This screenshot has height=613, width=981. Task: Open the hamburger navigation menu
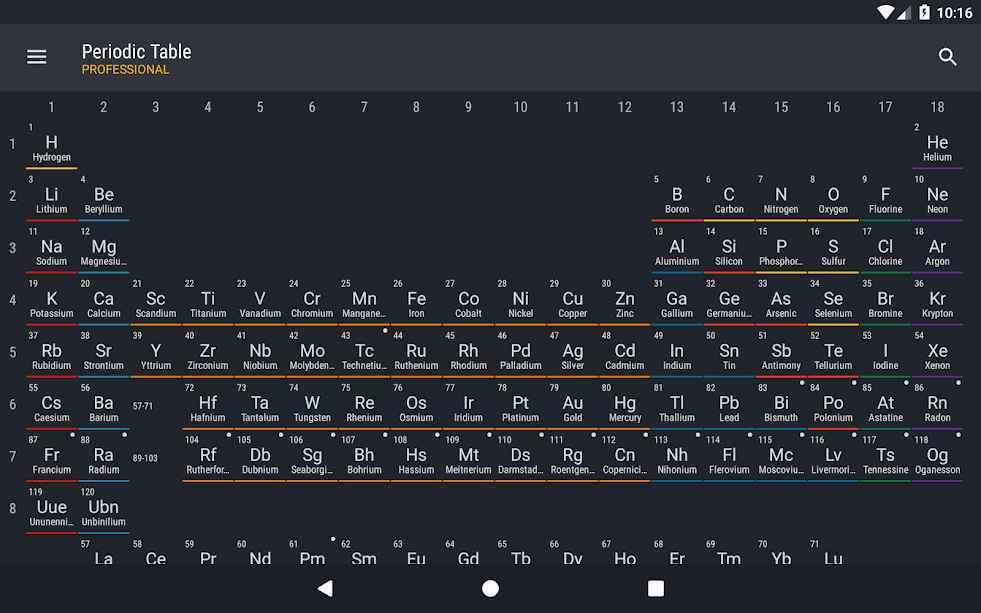click(x=37, y=57)
